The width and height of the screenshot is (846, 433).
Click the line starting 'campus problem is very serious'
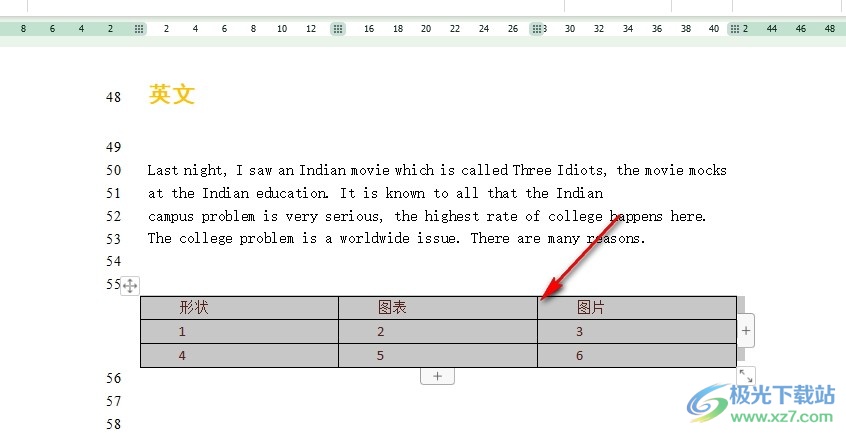427,216
